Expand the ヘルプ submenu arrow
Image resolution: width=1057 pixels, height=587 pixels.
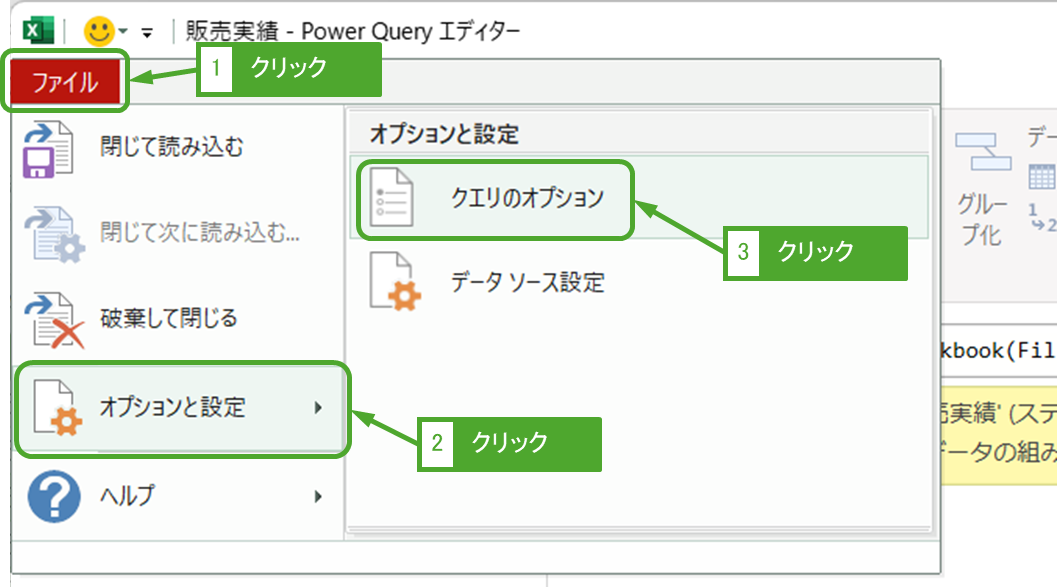(318, 496)
